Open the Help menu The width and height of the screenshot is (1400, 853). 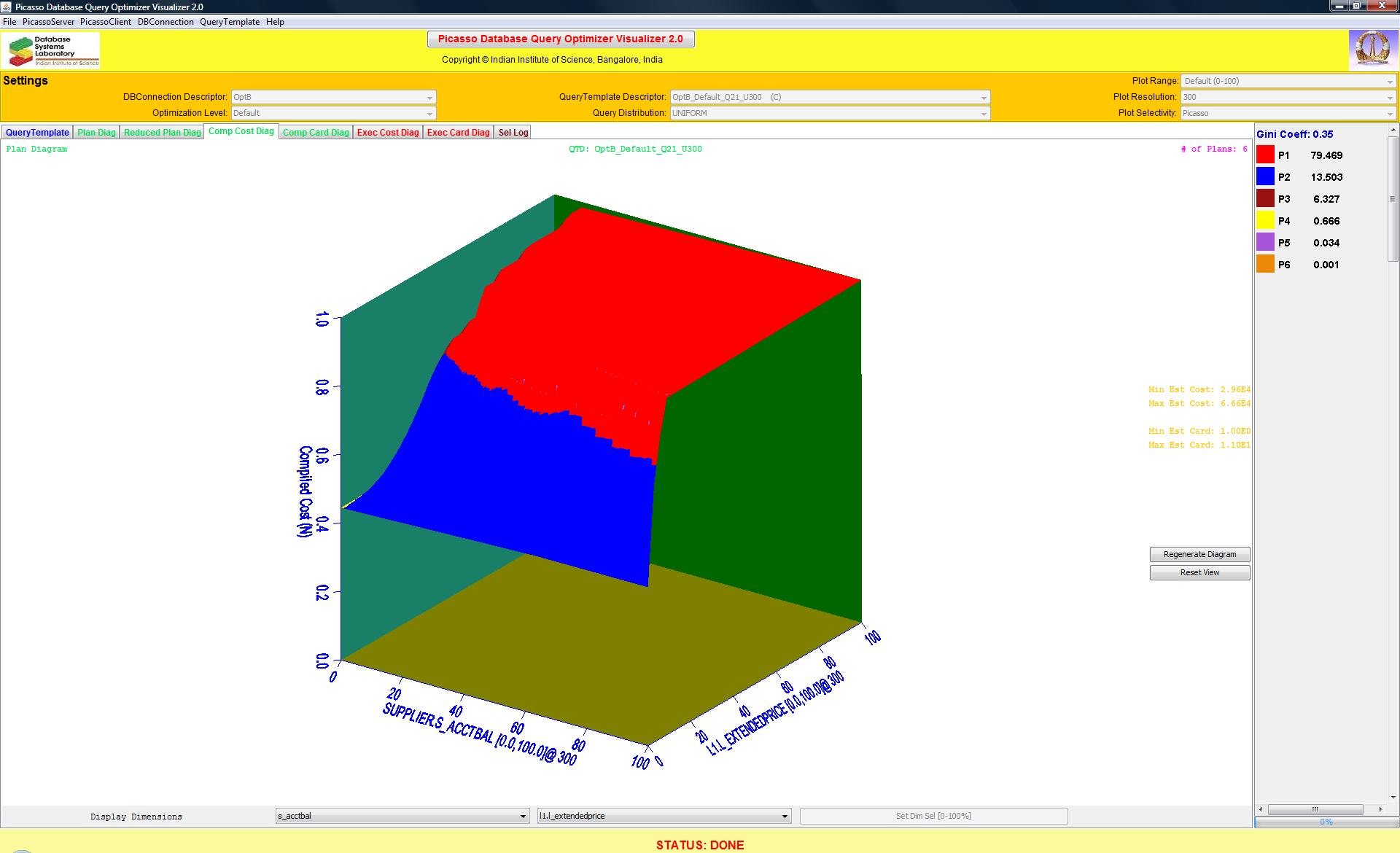coord(275,22)
